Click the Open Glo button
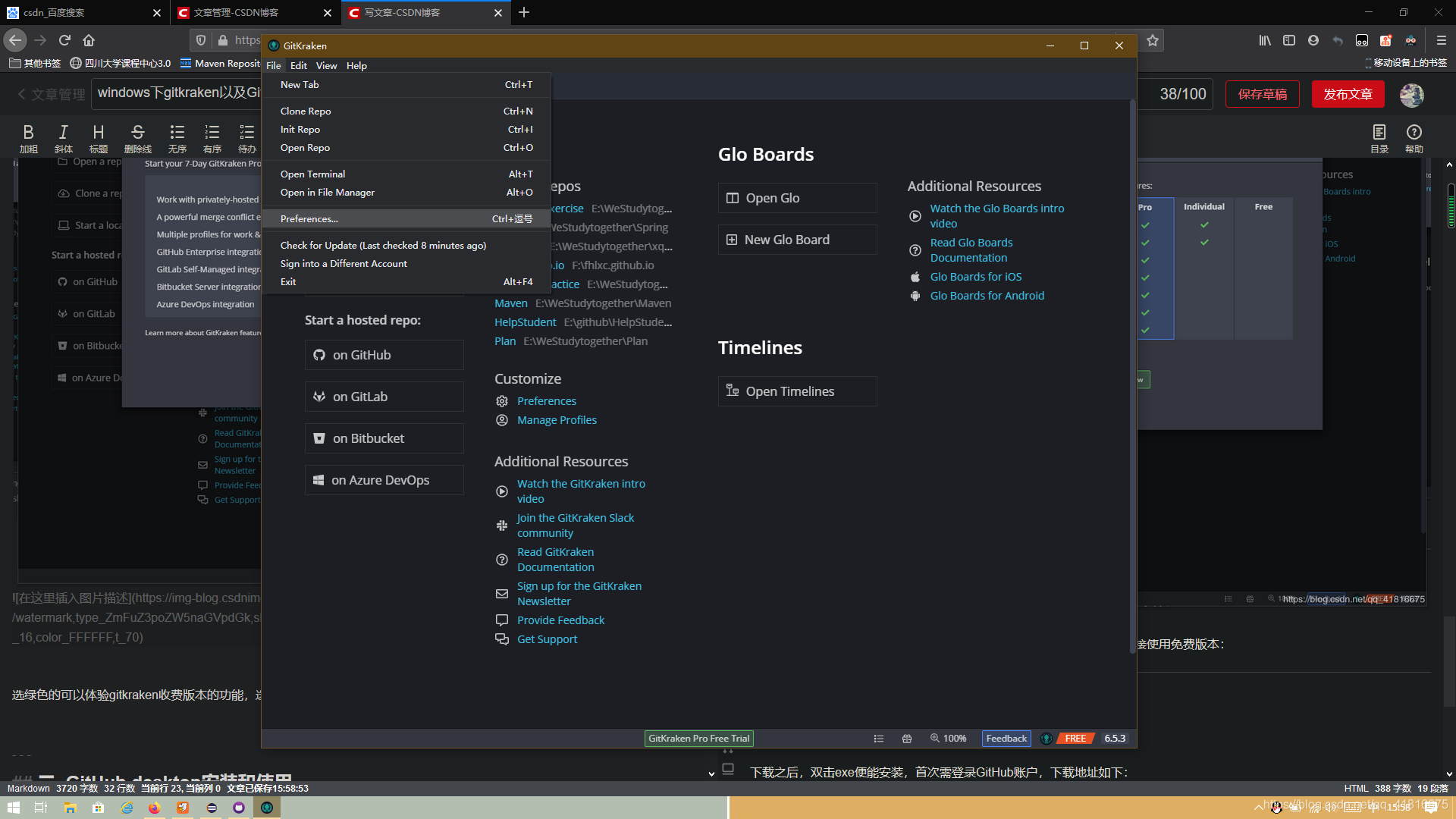The width and height of the screenshot is (1456, 819). click(x=797, y=198)
